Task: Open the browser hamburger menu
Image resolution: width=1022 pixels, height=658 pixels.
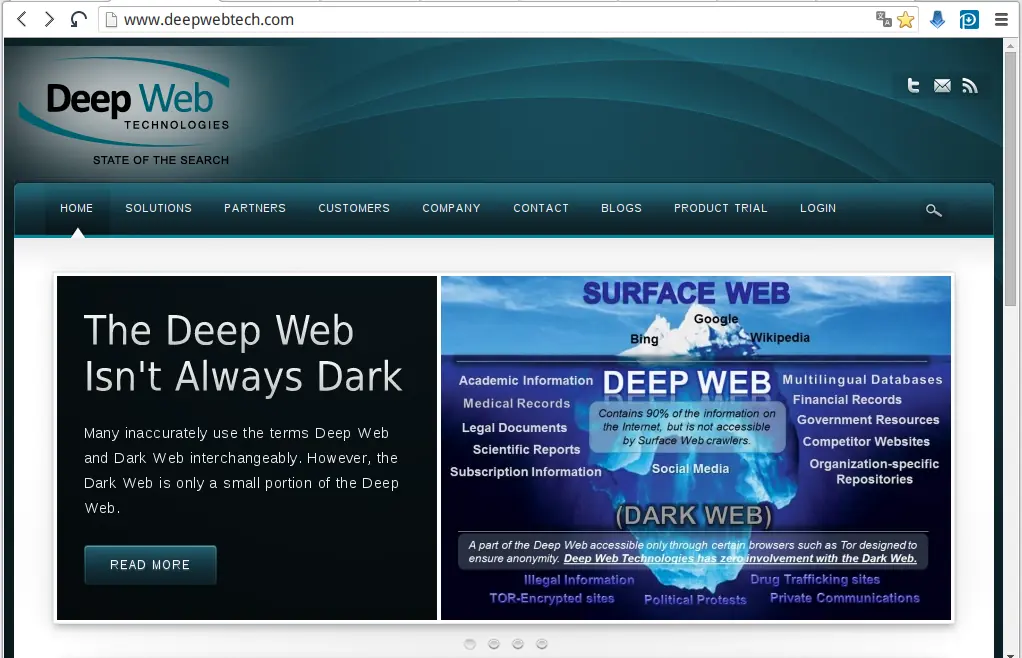Action: [x=1001, y=20]
